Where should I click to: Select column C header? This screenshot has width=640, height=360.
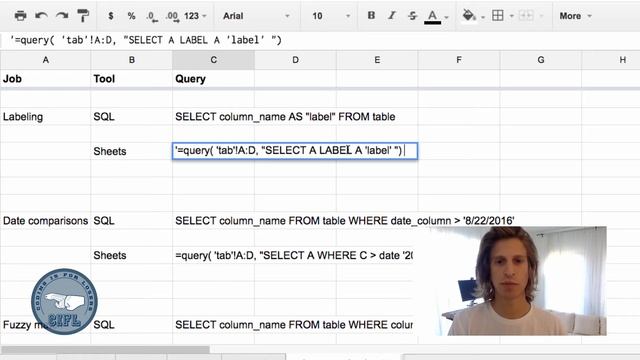pyautogui.click(x=213, y=60)
